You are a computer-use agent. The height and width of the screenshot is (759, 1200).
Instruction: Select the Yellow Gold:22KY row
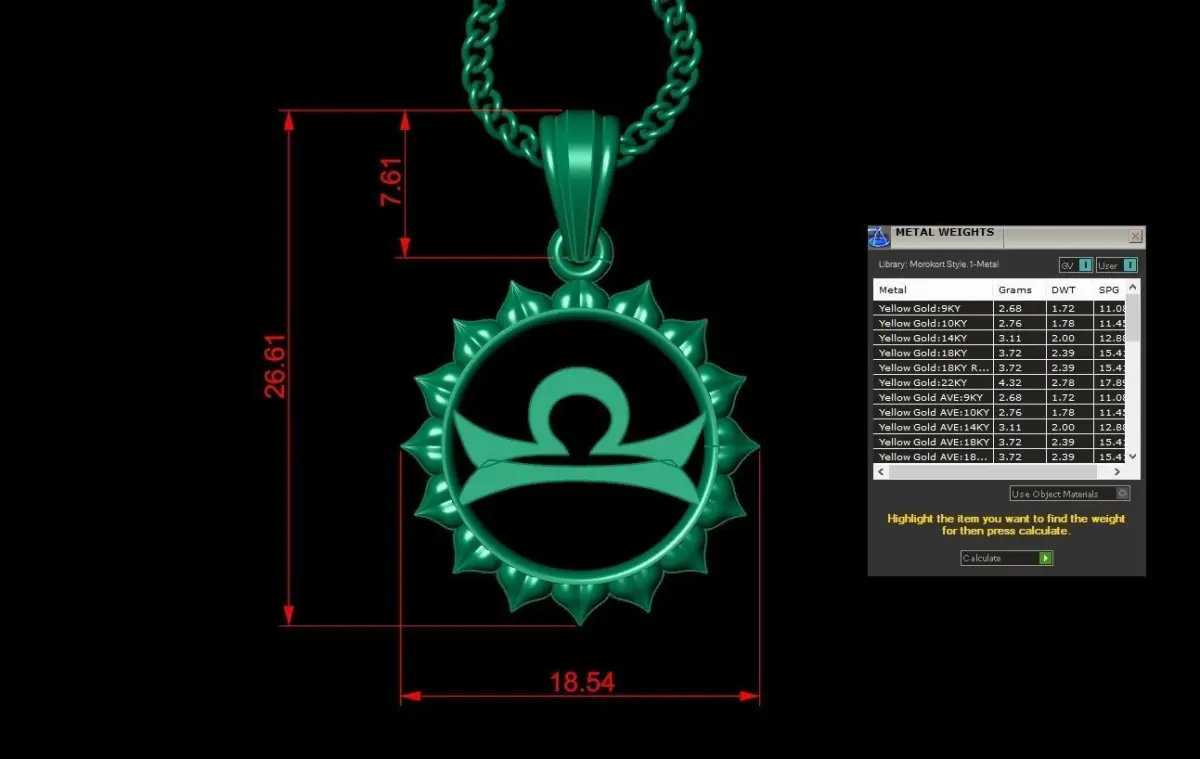coord(1000,382)
